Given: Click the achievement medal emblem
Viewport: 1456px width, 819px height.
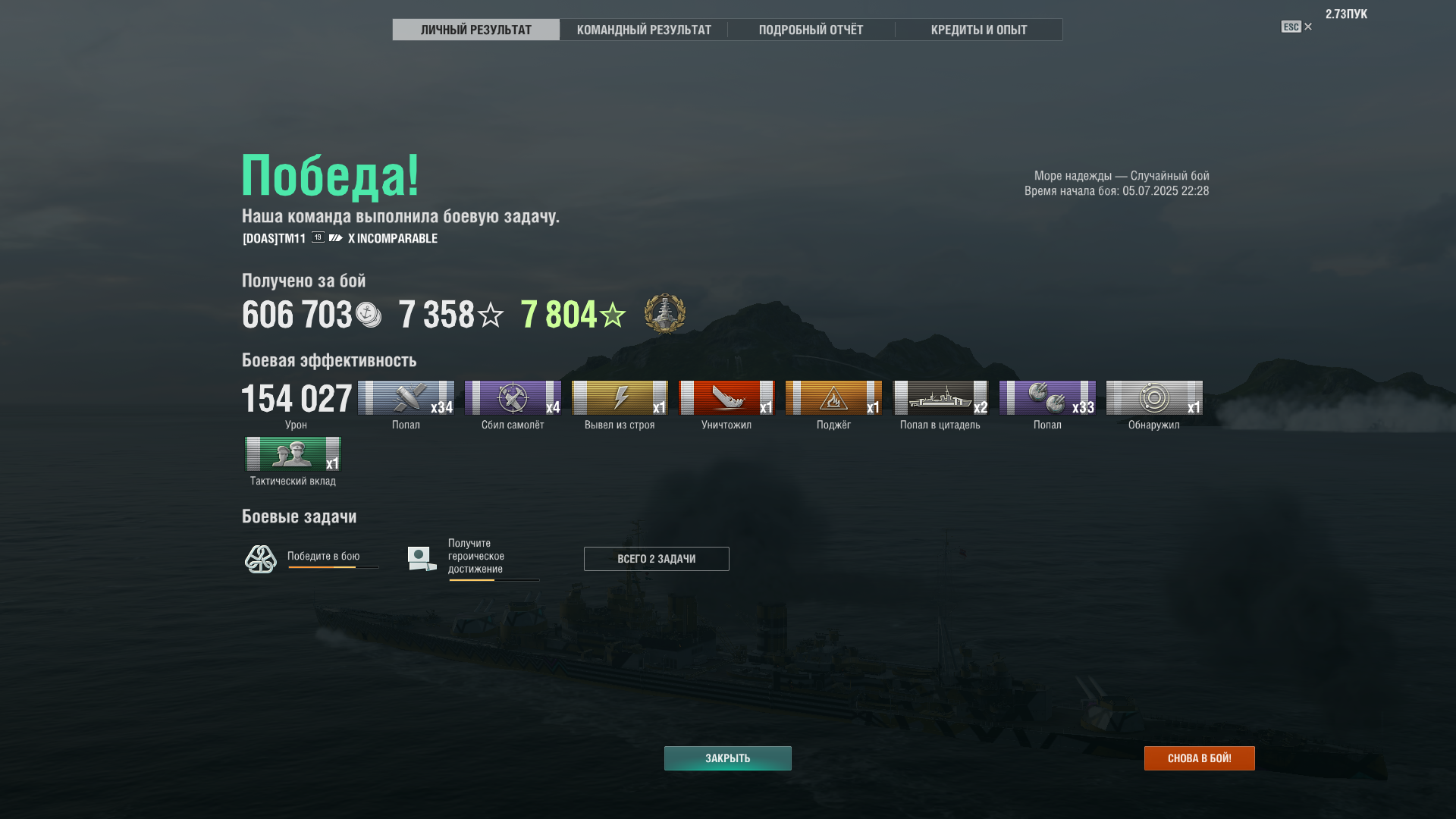Looking at the screenshot, I should coord(665,313).
